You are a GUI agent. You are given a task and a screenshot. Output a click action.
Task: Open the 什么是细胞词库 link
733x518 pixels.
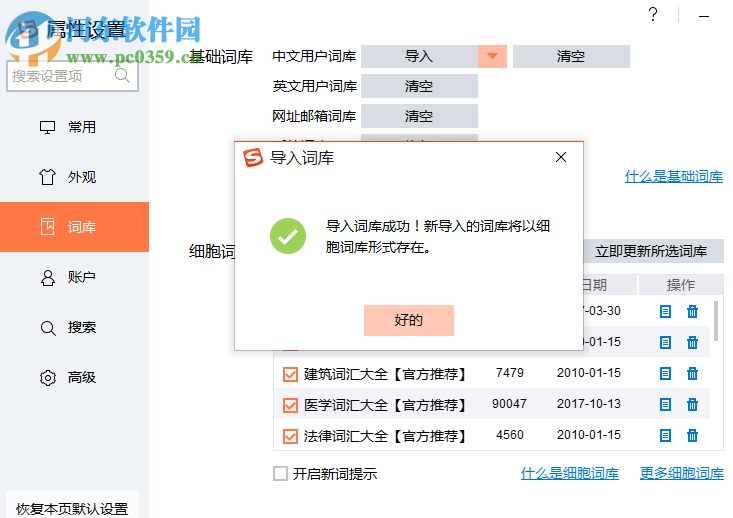click(570, 474)
